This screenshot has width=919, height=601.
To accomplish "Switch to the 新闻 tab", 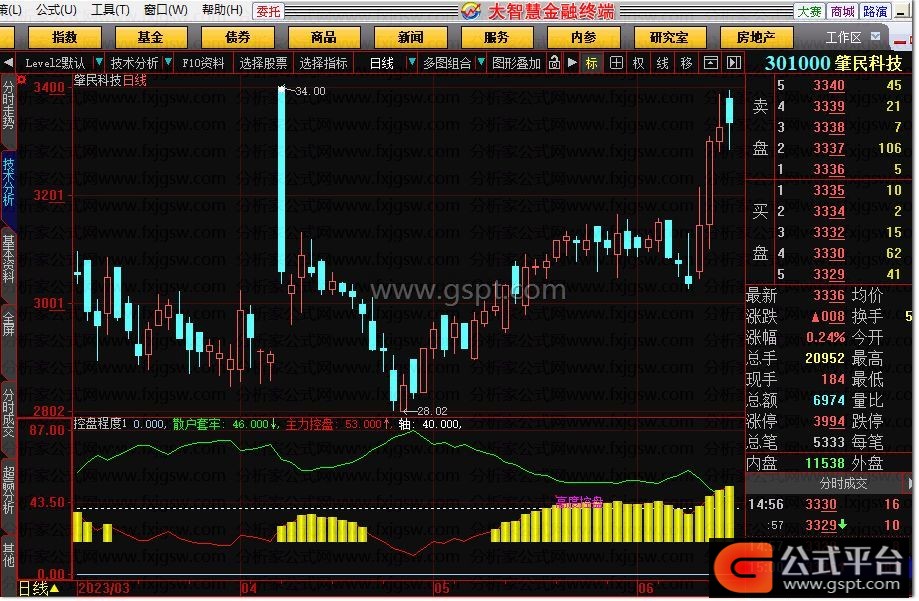I will click(x=410, y=38).
